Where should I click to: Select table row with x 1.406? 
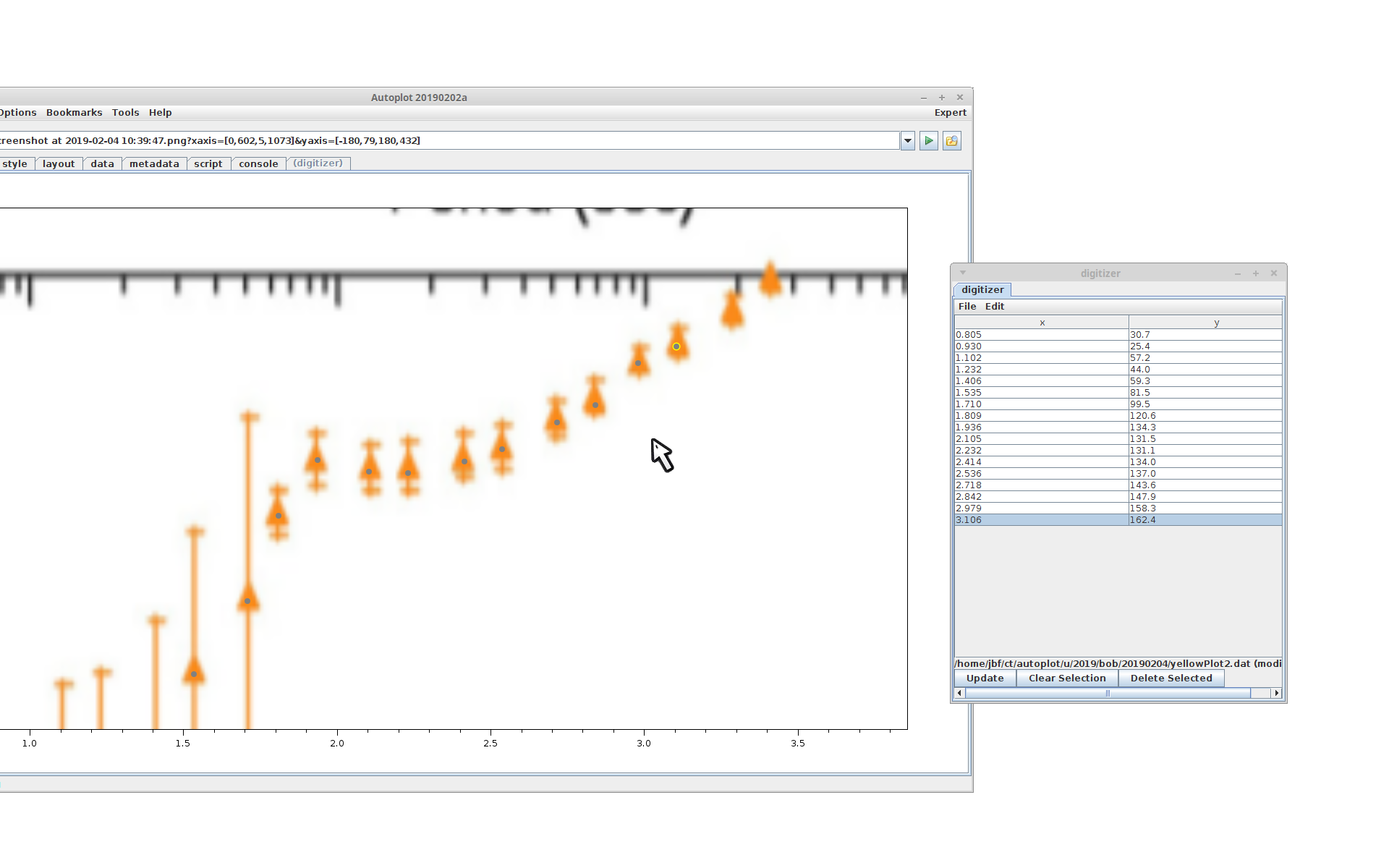[1118, 381]
